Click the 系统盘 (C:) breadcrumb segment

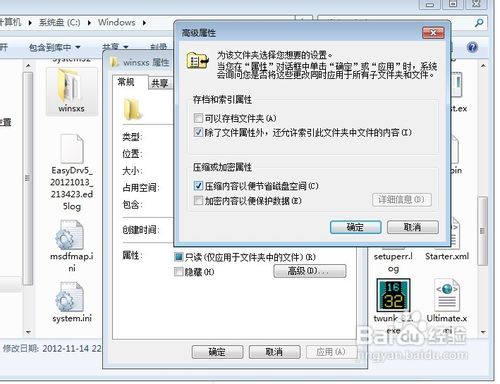(x=59, y=23)
